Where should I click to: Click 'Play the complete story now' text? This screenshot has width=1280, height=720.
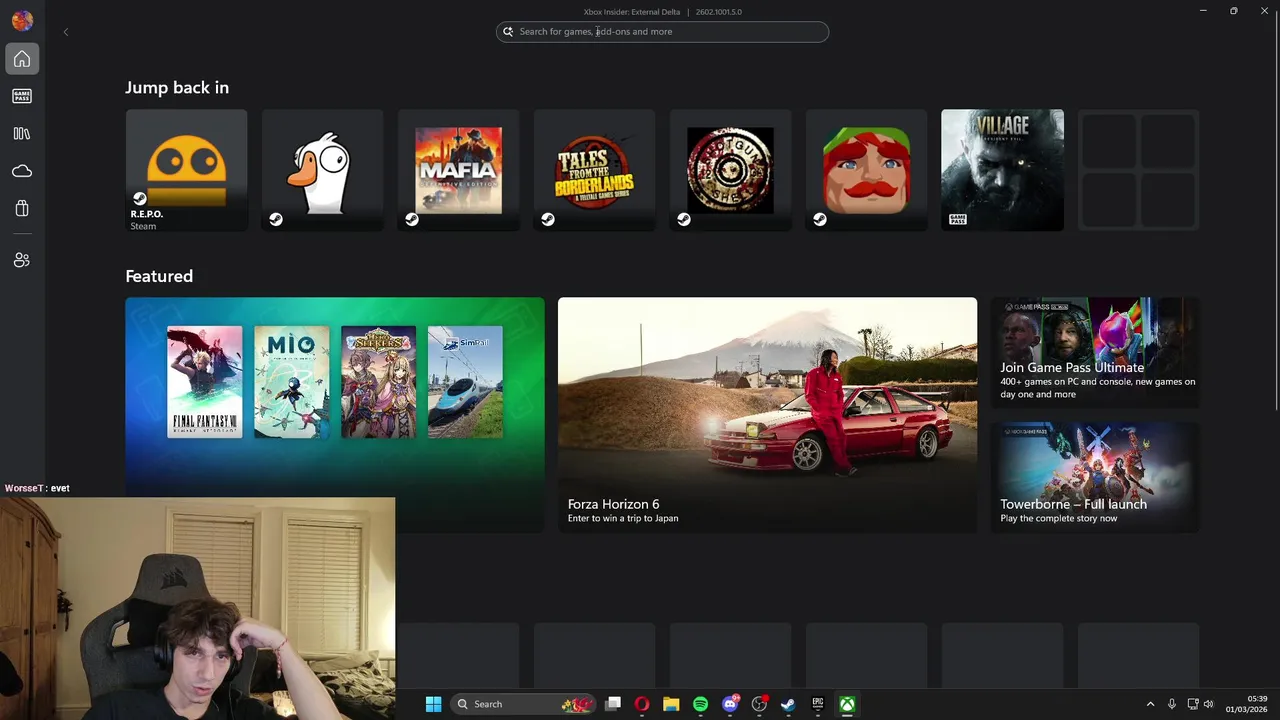[1059, 518]
